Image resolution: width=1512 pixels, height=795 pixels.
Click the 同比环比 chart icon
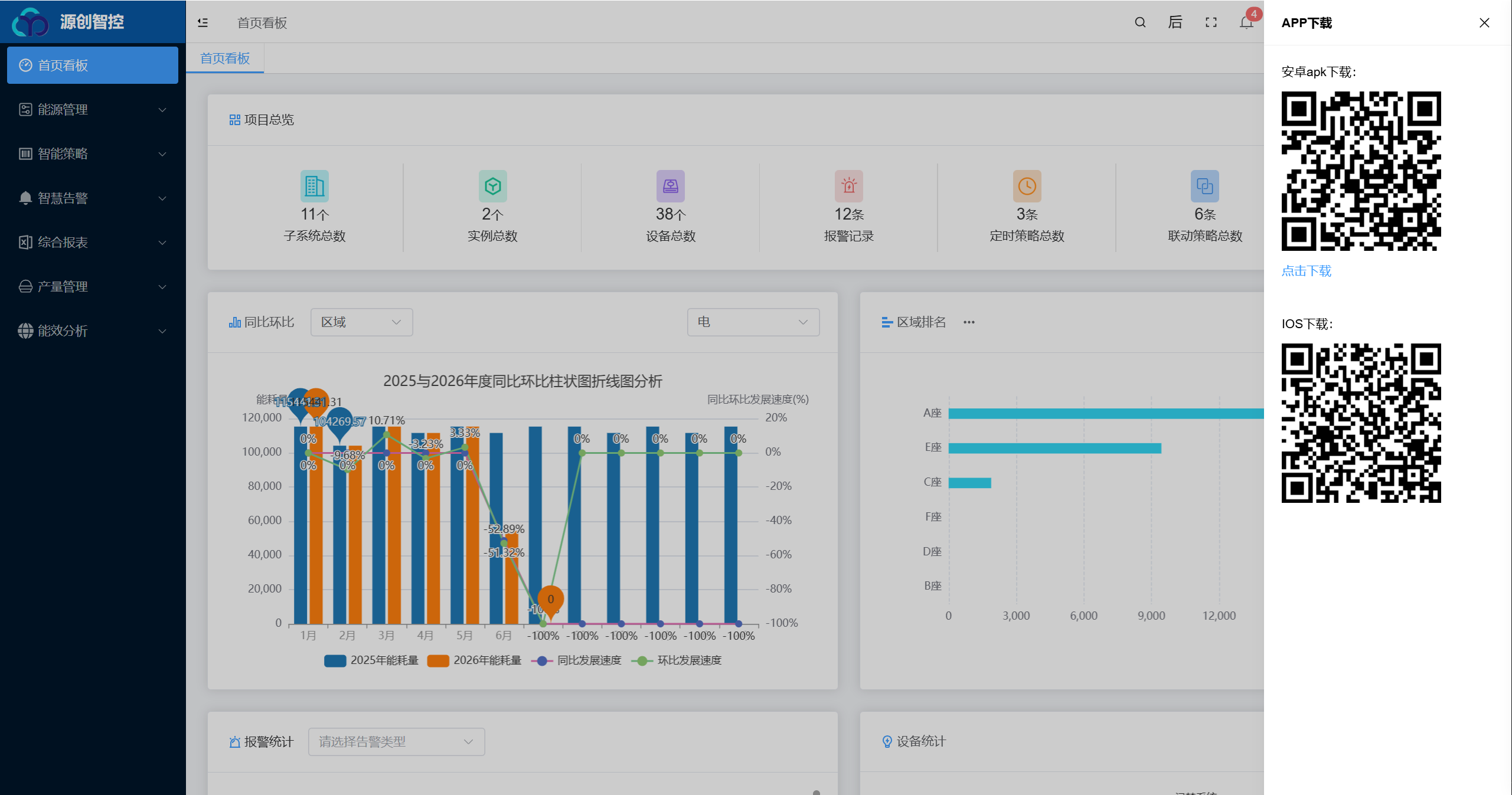pyautogui.click(x=235, y=322)
